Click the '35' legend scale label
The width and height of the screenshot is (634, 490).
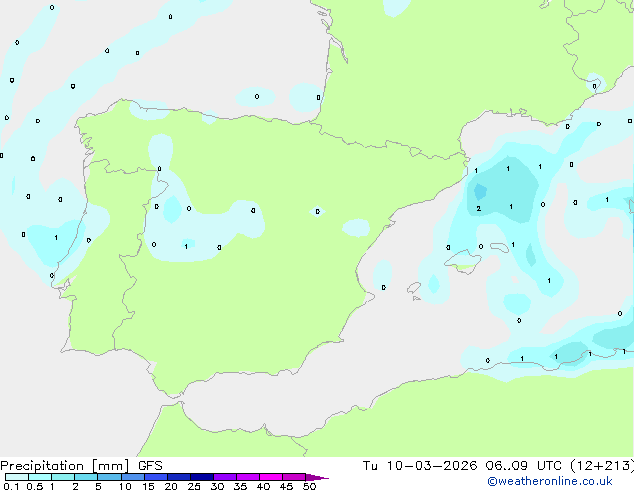[240, 486]
